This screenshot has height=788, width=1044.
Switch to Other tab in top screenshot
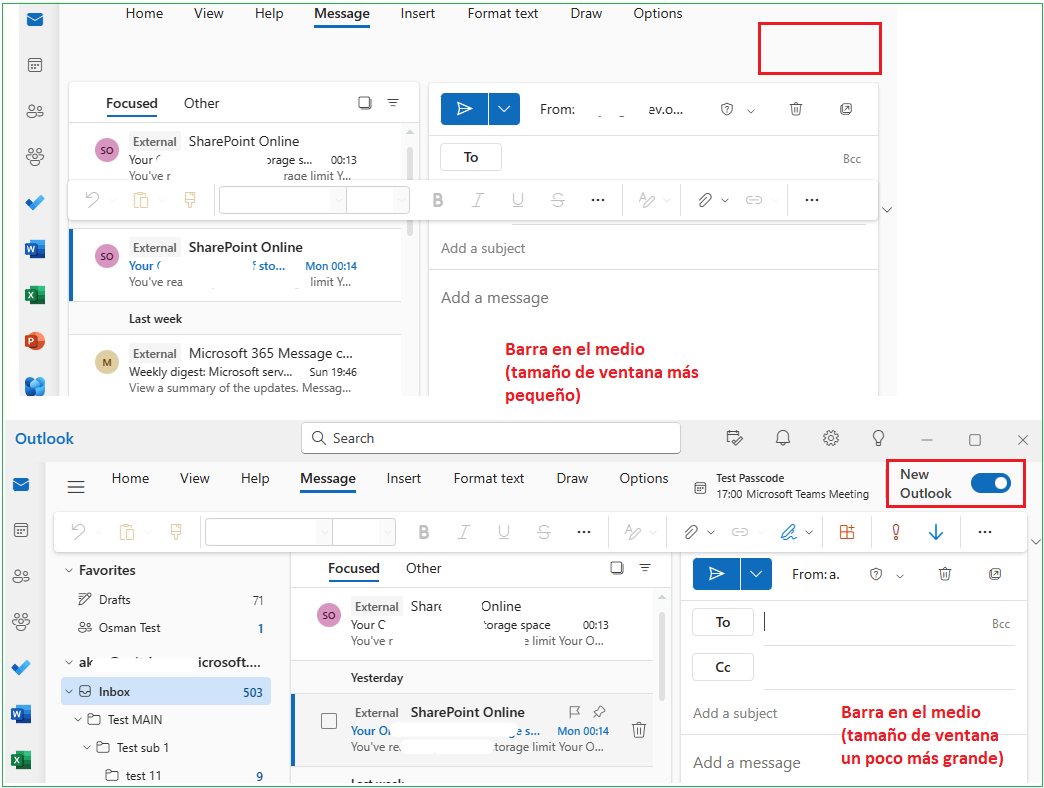pos(202,103)
